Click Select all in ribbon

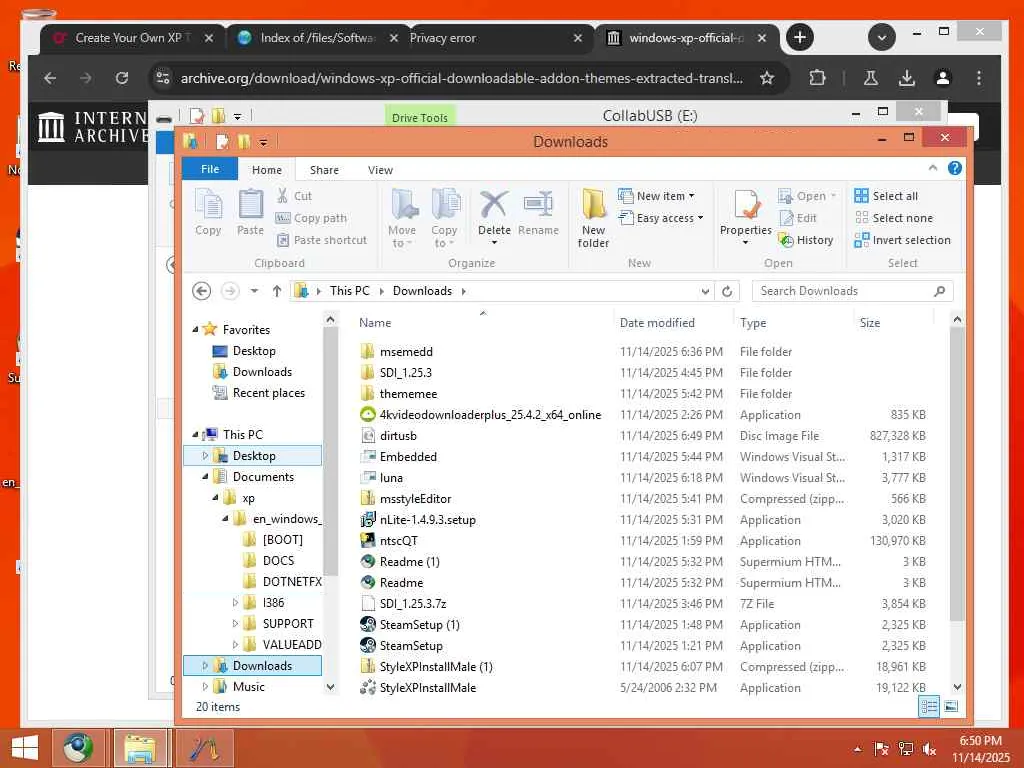point(886,196)
